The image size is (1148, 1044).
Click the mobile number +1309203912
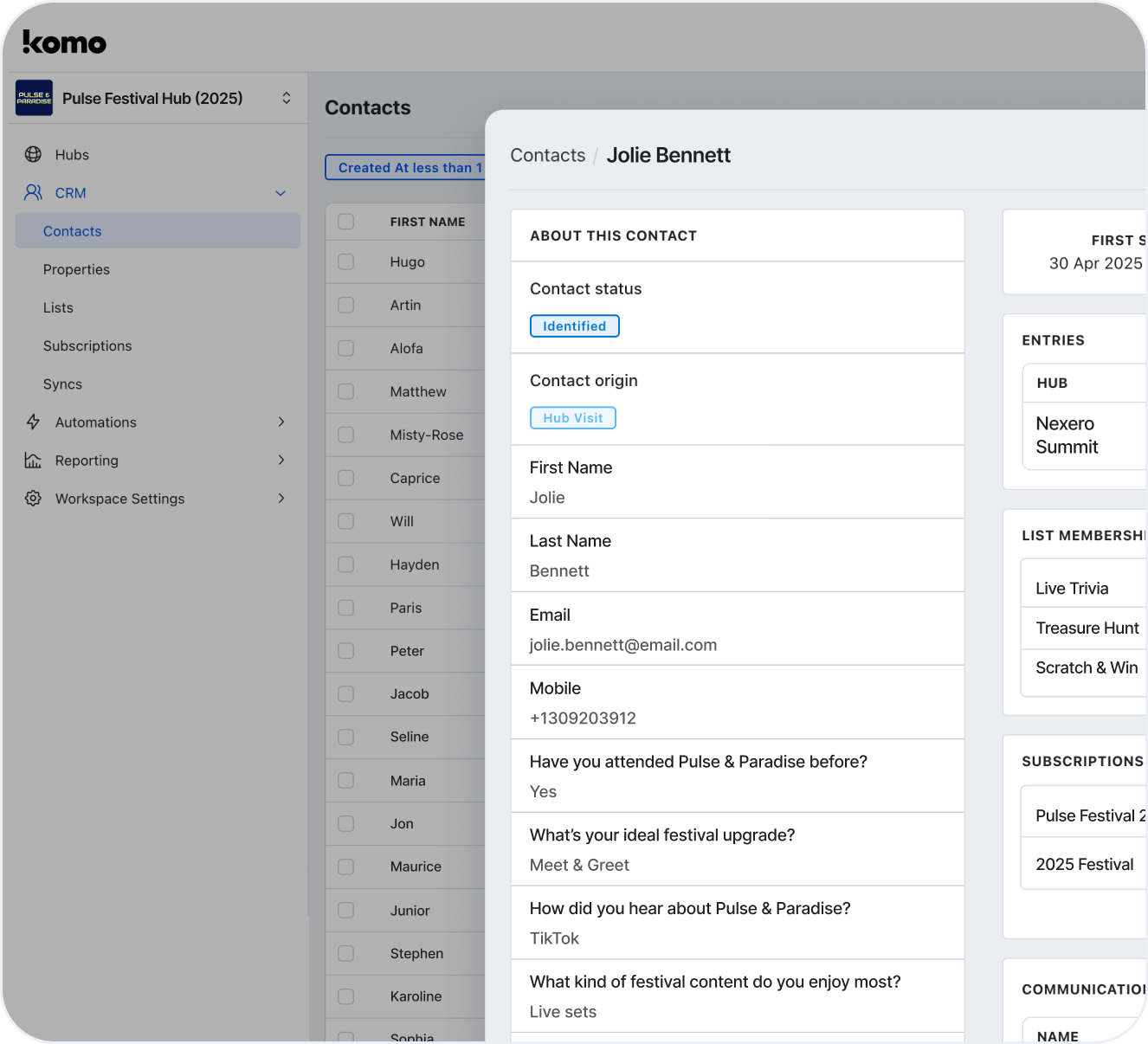583,719
